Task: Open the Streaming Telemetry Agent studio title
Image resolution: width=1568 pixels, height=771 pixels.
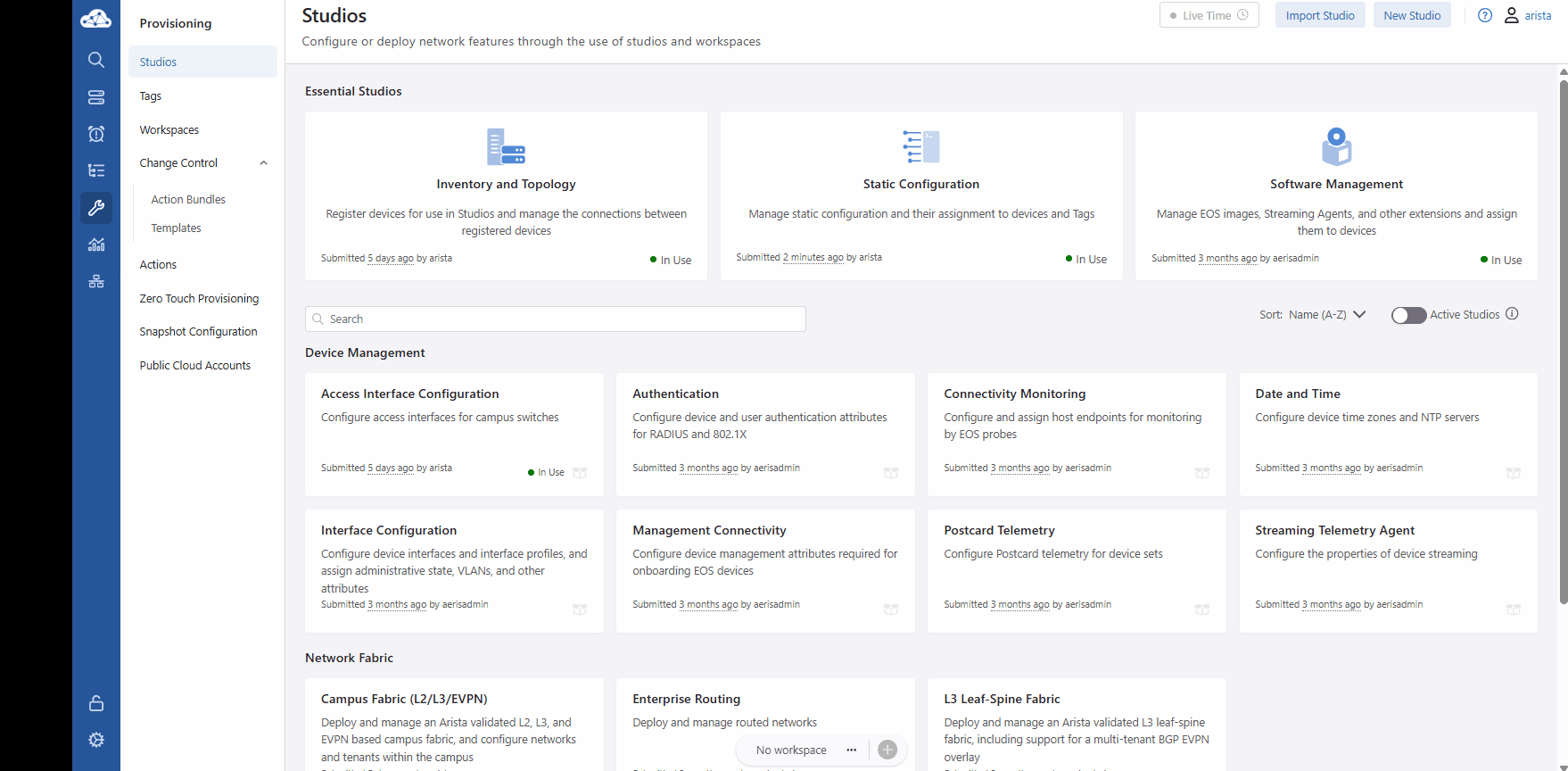Action: [1335, 530]
